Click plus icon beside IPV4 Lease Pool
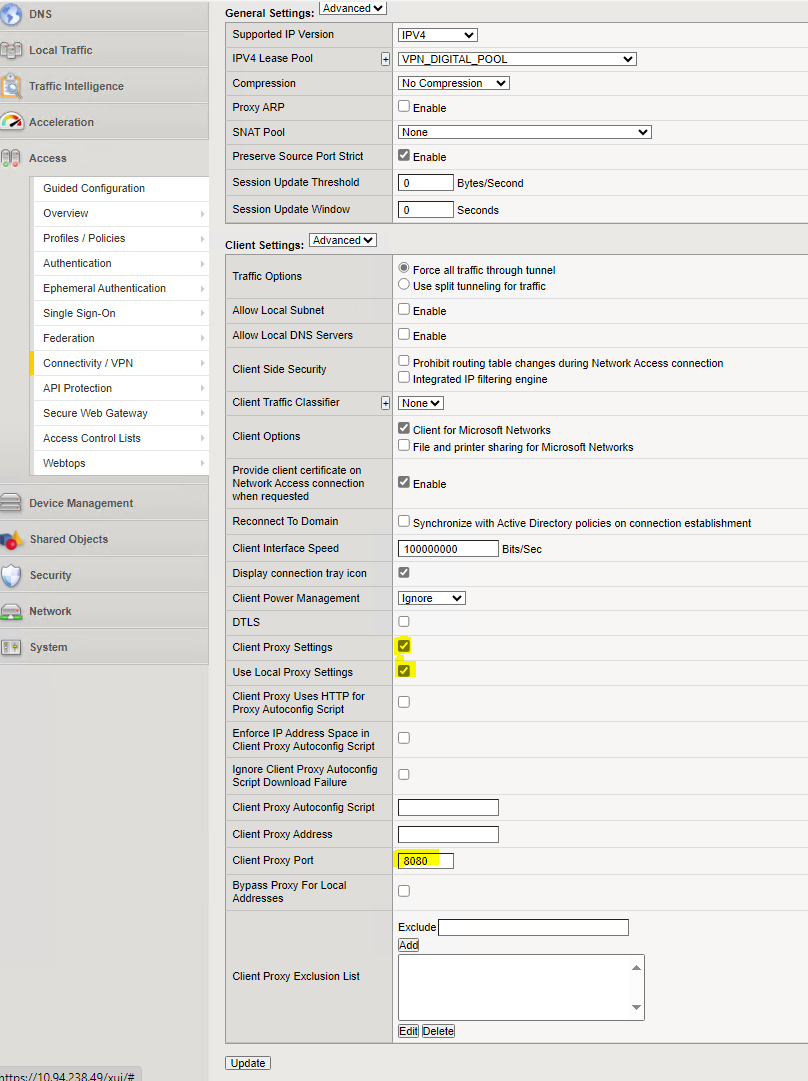 coord(385,59)
